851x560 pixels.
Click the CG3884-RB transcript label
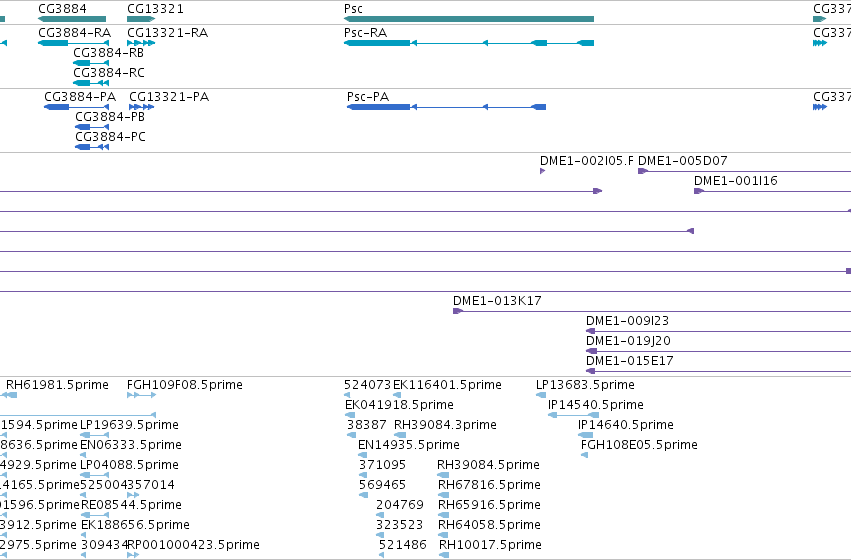109,53
